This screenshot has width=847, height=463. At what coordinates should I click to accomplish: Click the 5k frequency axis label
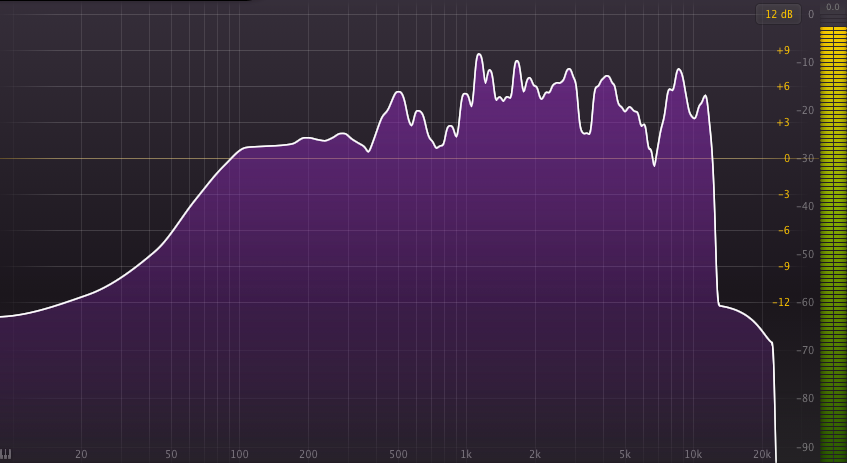coord(625,454)
